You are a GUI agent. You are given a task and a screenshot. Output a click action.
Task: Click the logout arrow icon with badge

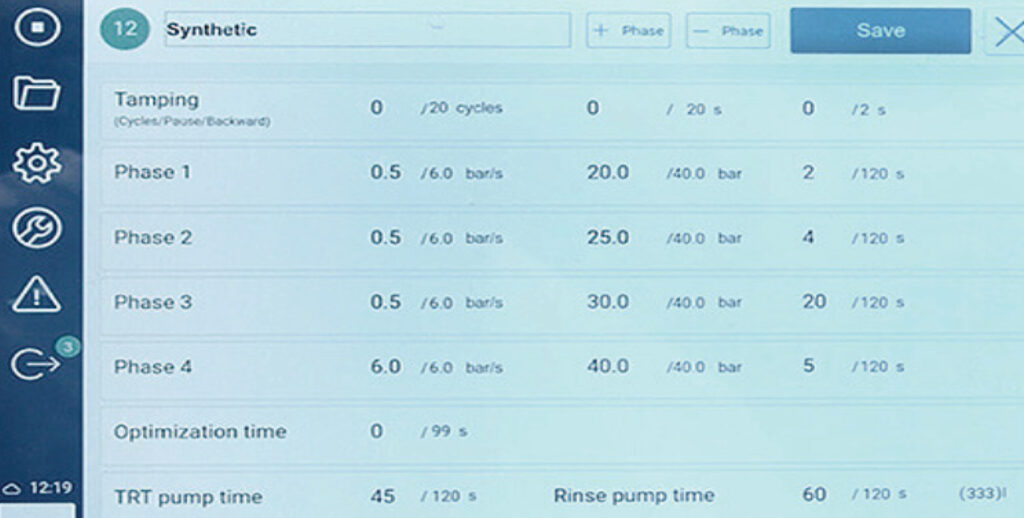37,364
